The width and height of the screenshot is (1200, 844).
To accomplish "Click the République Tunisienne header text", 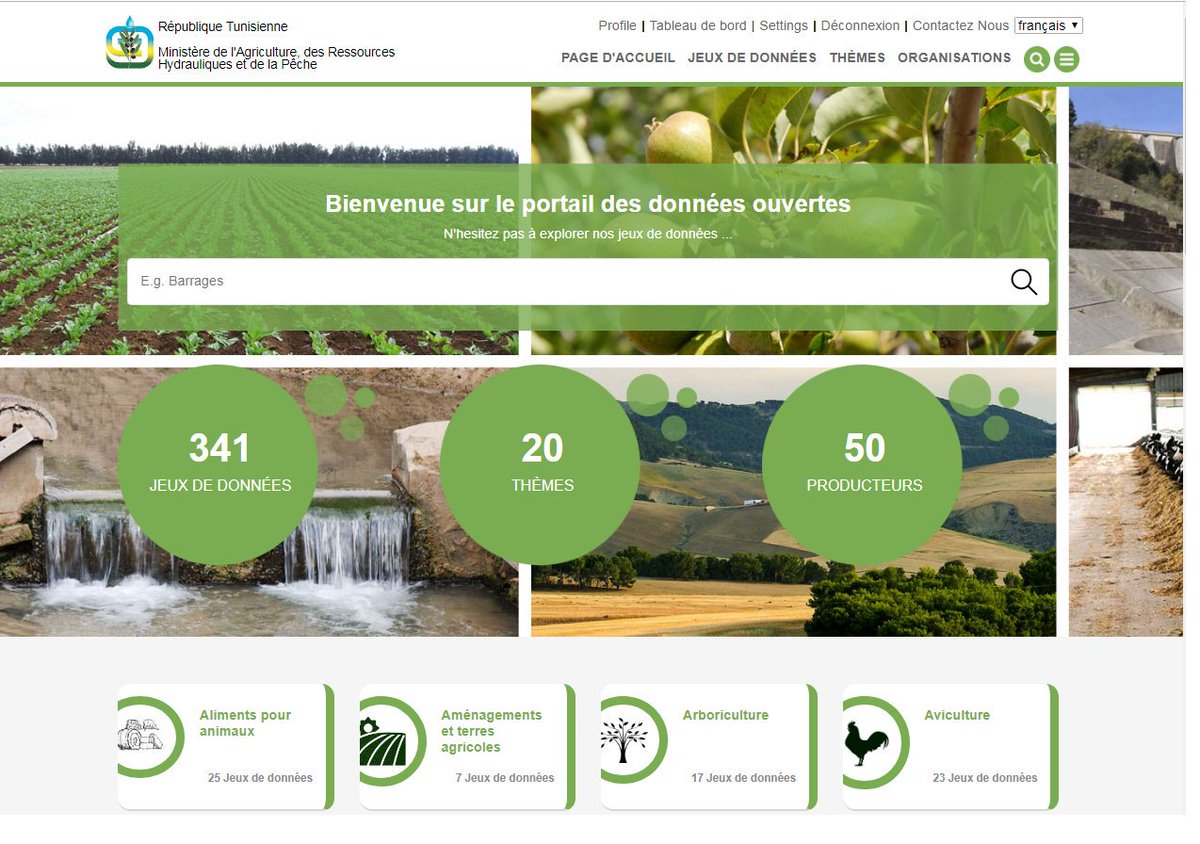I will tap(223, 27).
